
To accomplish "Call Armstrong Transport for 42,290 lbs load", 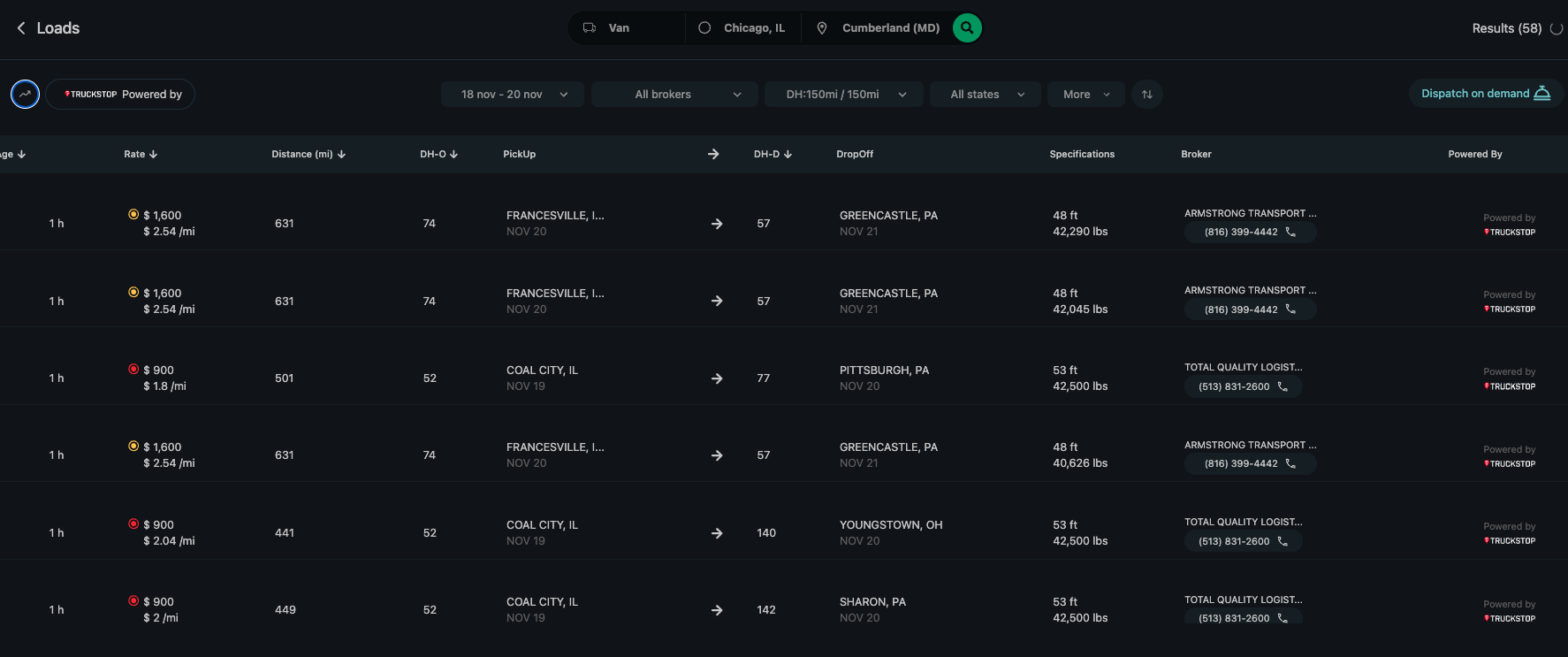I will pos(1250,233).
